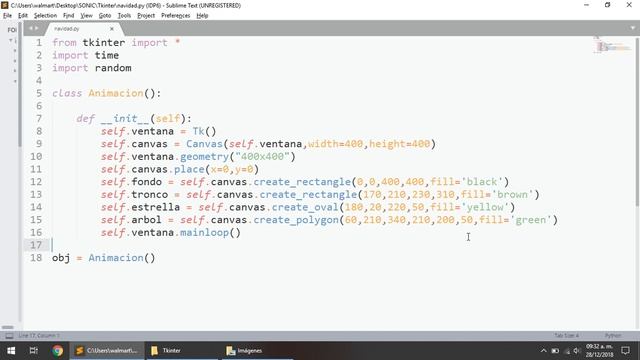Click the string 'green' on line 15
The width and height of the screenshot is (640, 360).
click(x=531, y=220)
